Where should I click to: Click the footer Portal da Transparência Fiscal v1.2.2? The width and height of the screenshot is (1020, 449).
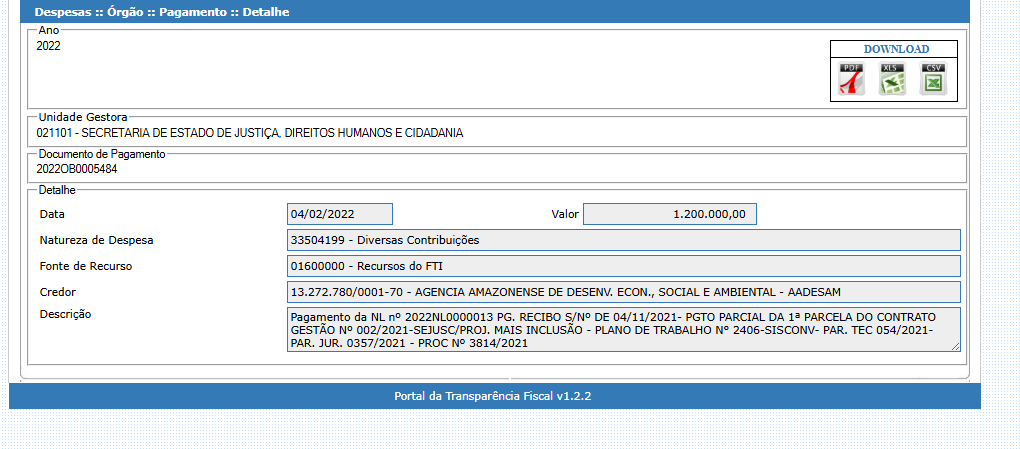point(492,396)
